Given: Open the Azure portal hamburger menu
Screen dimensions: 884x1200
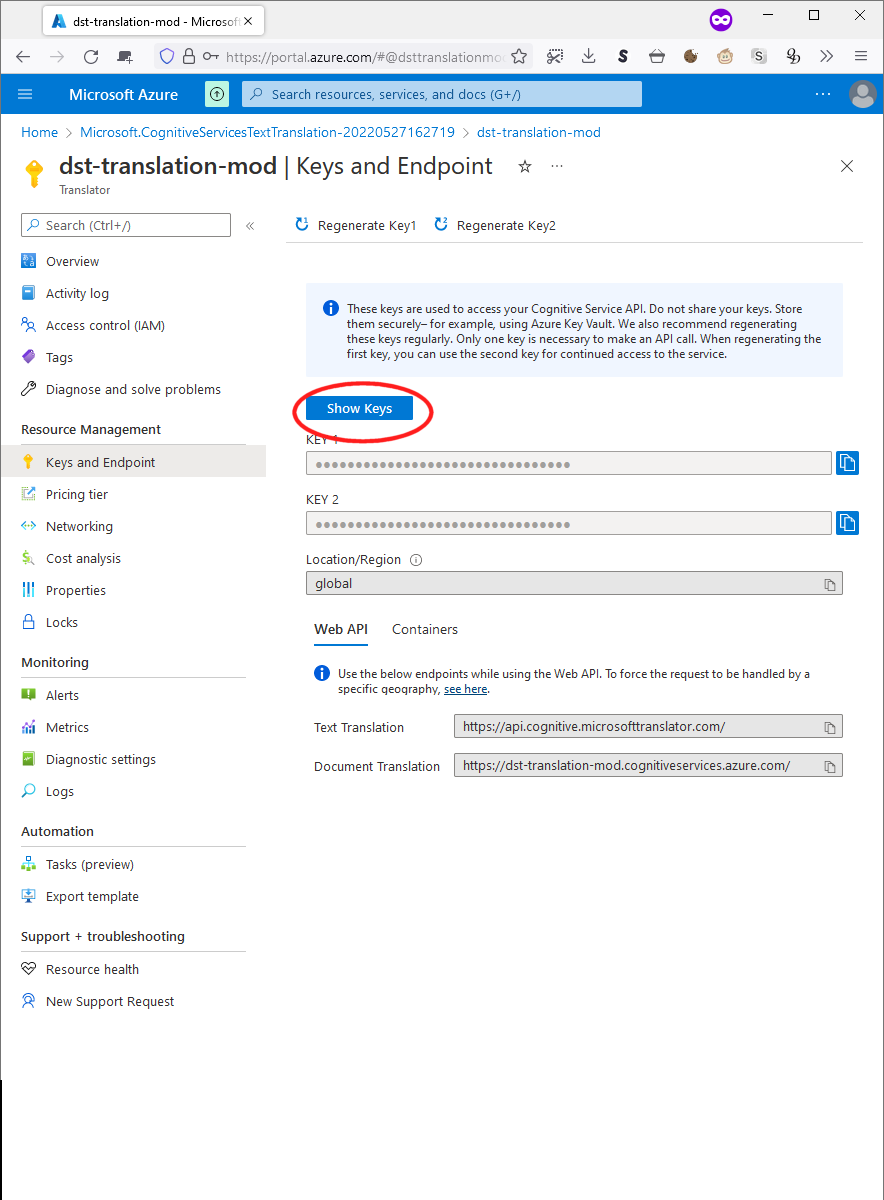Looking at the screenshot, I should pyautogui.click(x=25, y=94).
